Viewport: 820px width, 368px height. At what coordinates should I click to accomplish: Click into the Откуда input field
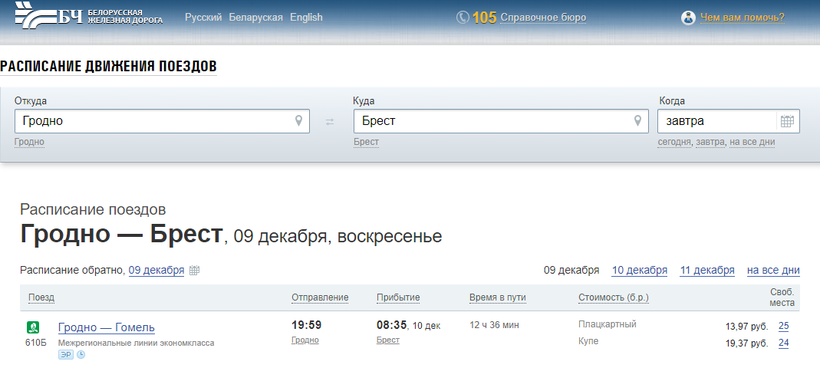click(162, 121)
